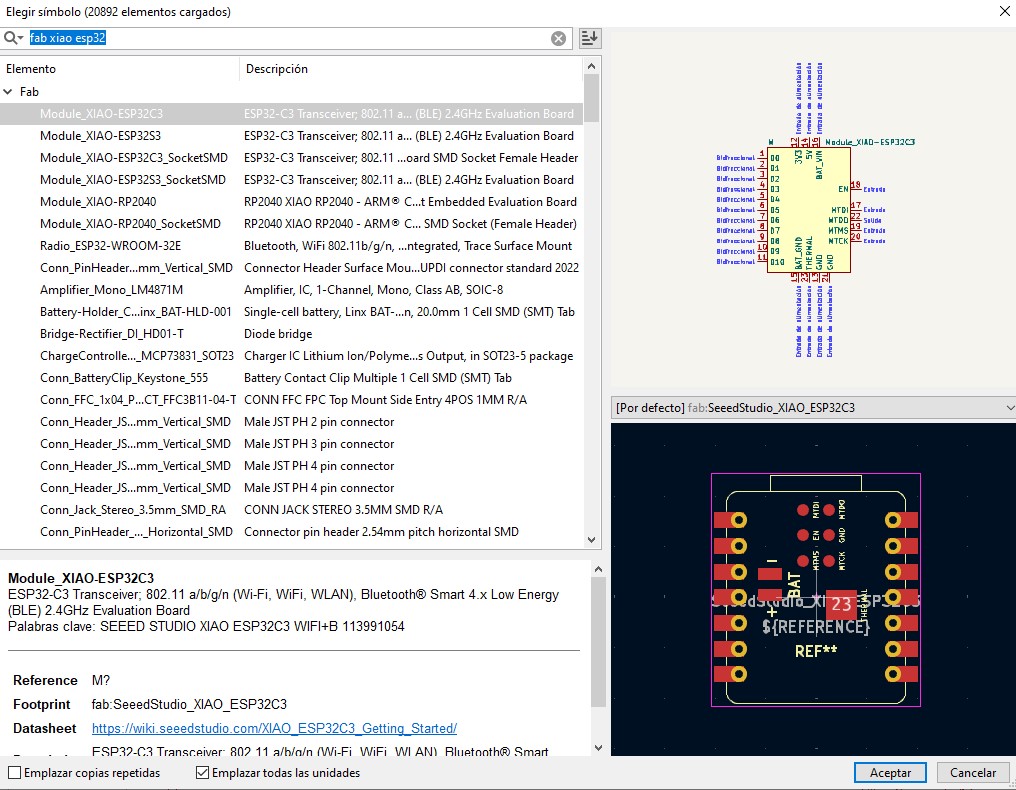The height and width of the screenshot is (790, 1016).
Task: Choose Conn_BatteryClip_Keystone_555
Action: point(292,378)
